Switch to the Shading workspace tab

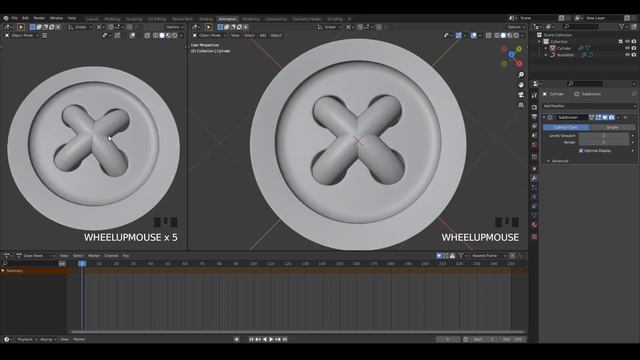pos(206,19)
